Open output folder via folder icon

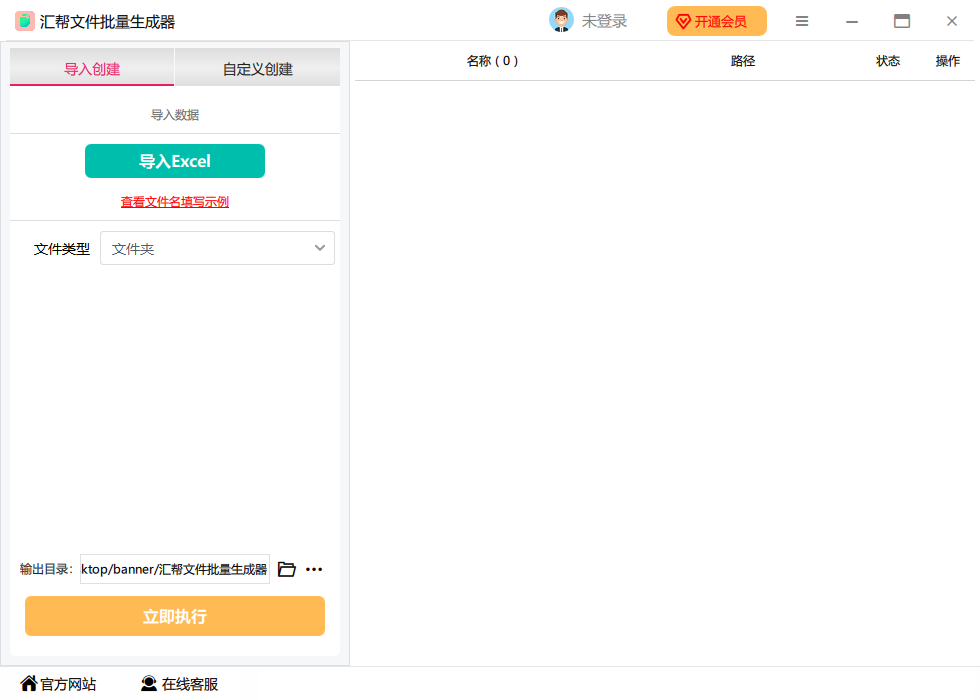tap(287, 569)
